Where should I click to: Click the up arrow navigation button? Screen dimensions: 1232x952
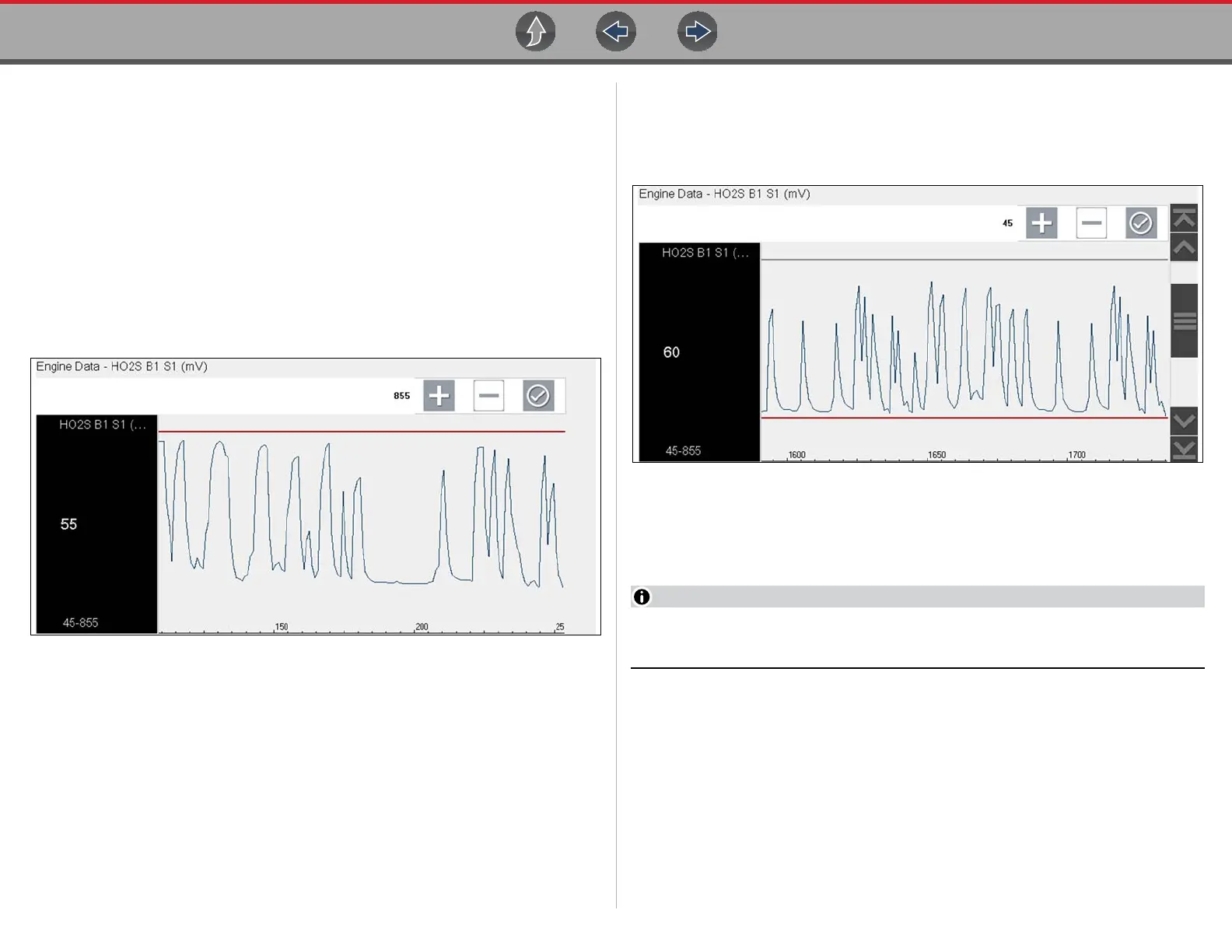(x=536, y=32)
